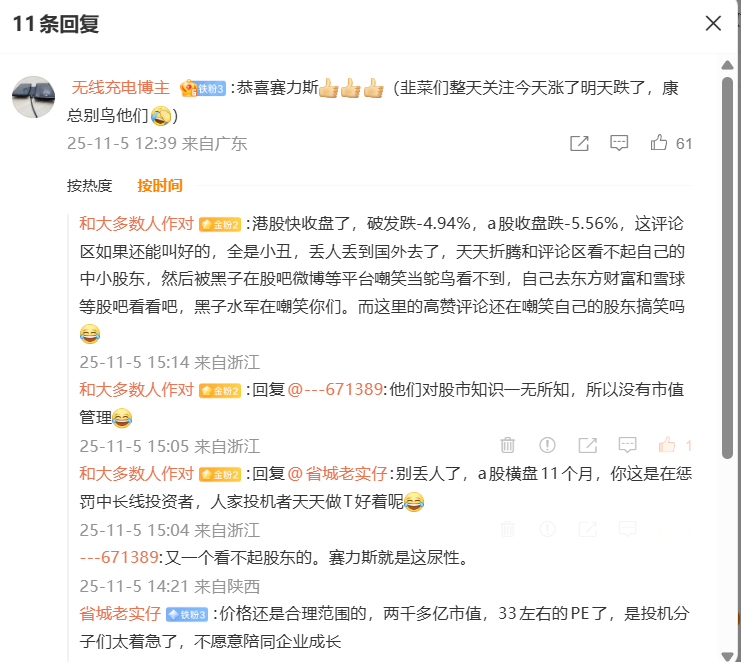Report the 15:05 reply with exclamation icon

547,445
